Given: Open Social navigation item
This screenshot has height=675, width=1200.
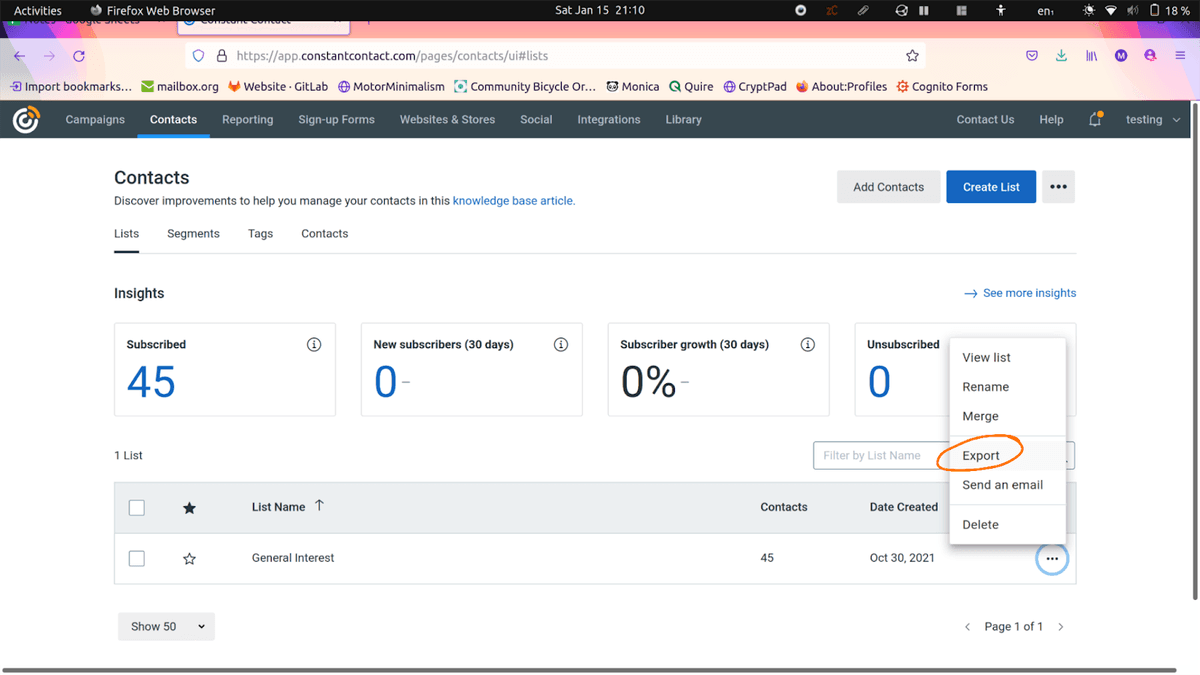Looking at the screenshot, I should (536, 119).
